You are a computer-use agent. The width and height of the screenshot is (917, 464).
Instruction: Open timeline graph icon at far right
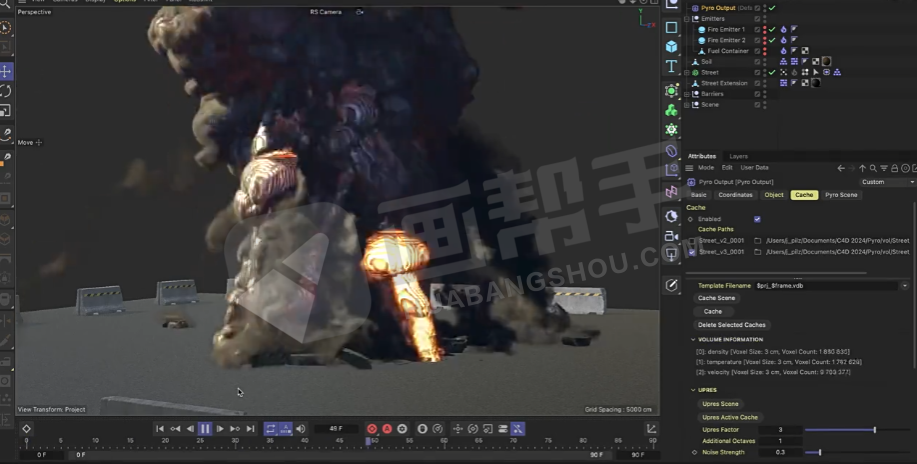651,429
